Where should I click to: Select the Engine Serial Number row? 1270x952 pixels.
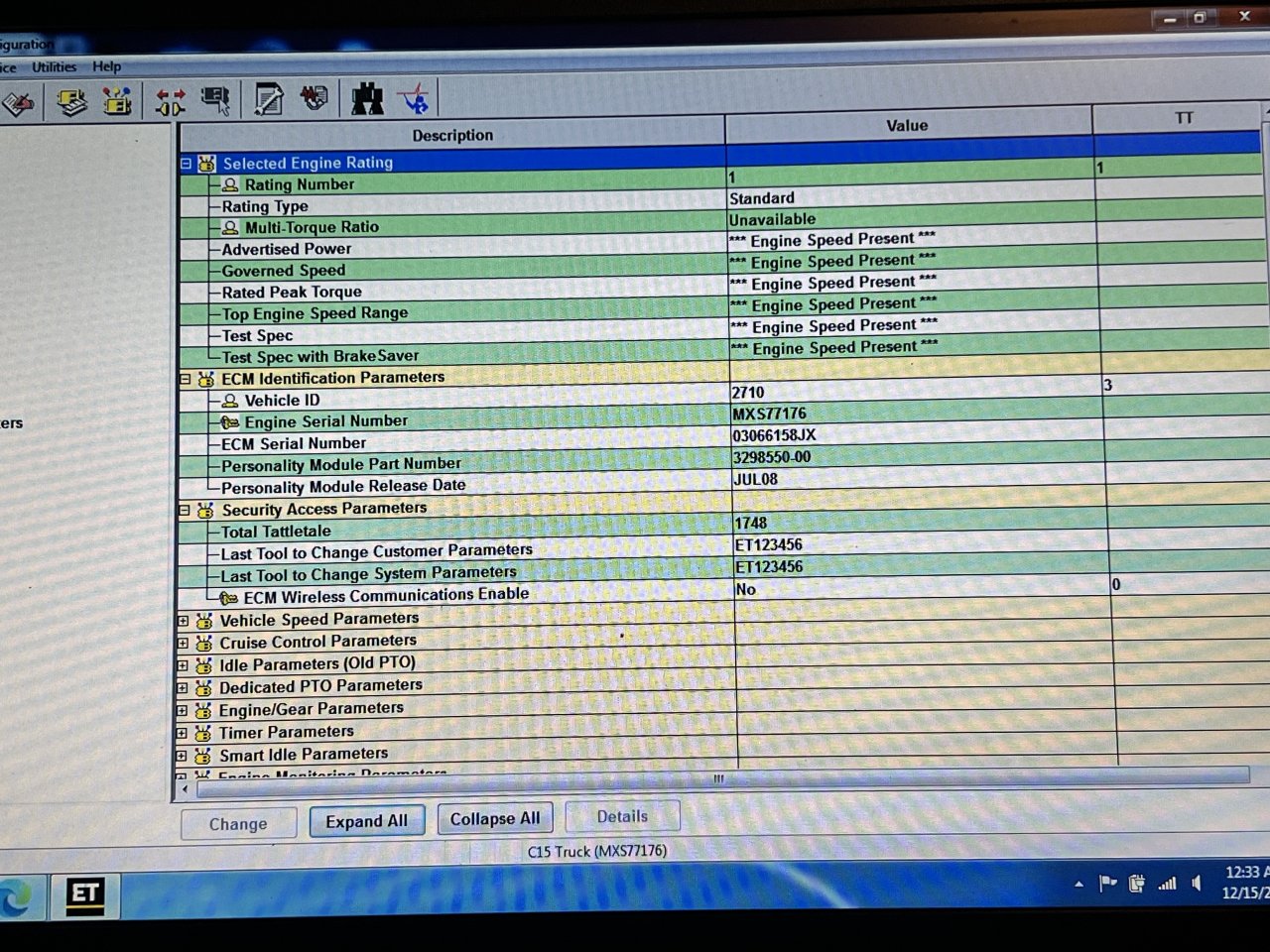[x=325, y=421]
